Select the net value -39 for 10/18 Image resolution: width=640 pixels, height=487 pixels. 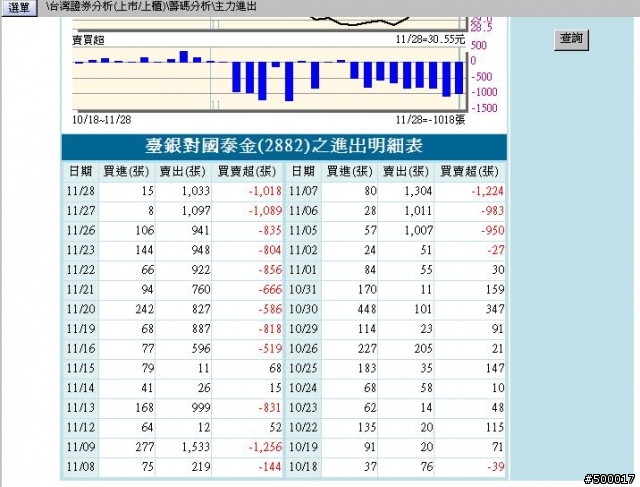click(496, 467)
